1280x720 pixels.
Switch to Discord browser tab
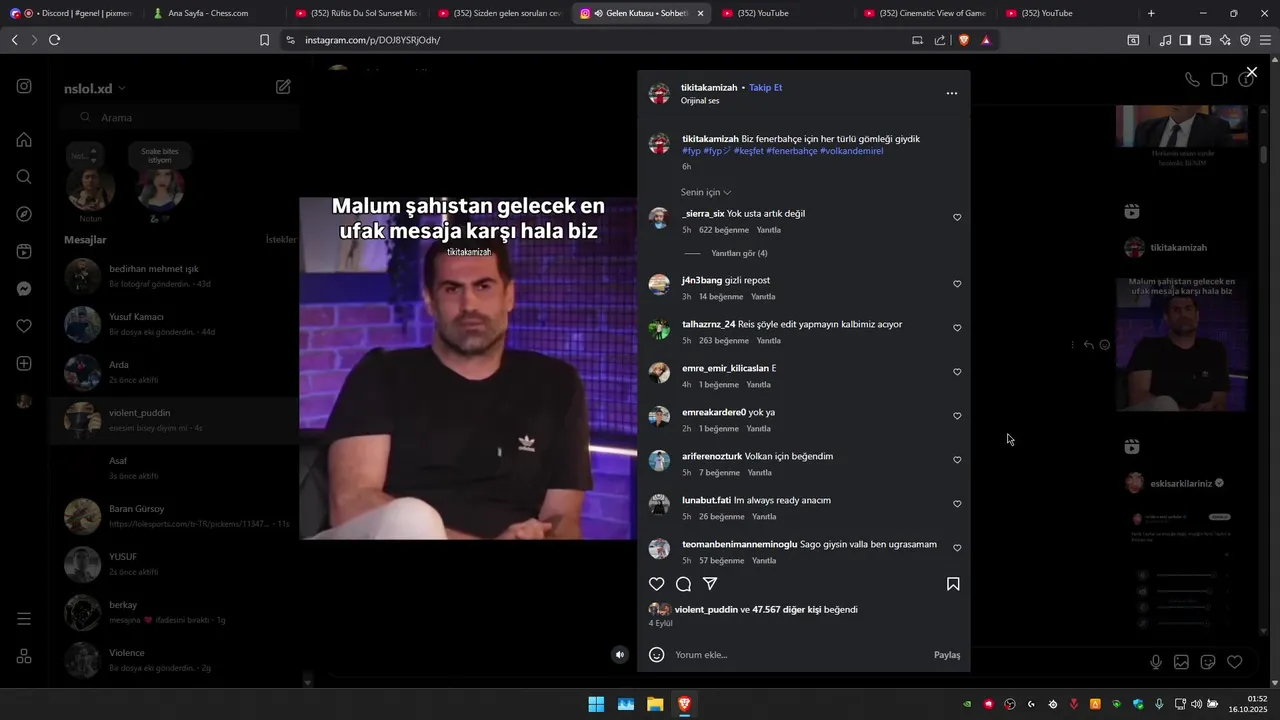pos(70,13)
